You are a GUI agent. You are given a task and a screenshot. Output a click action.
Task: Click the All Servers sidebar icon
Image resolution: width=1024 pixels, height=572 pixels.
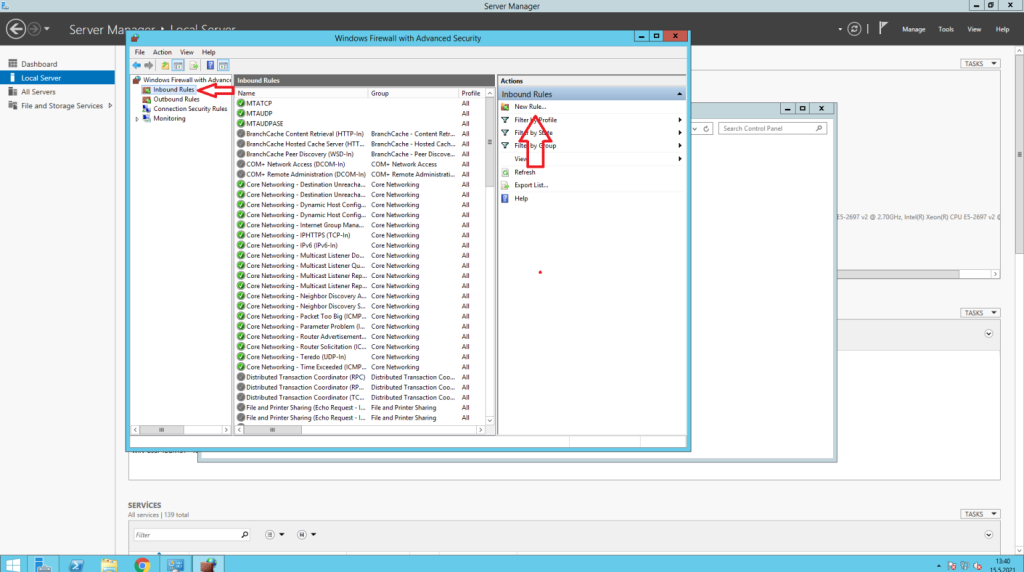pyautogui.click(x=12, y=92)
